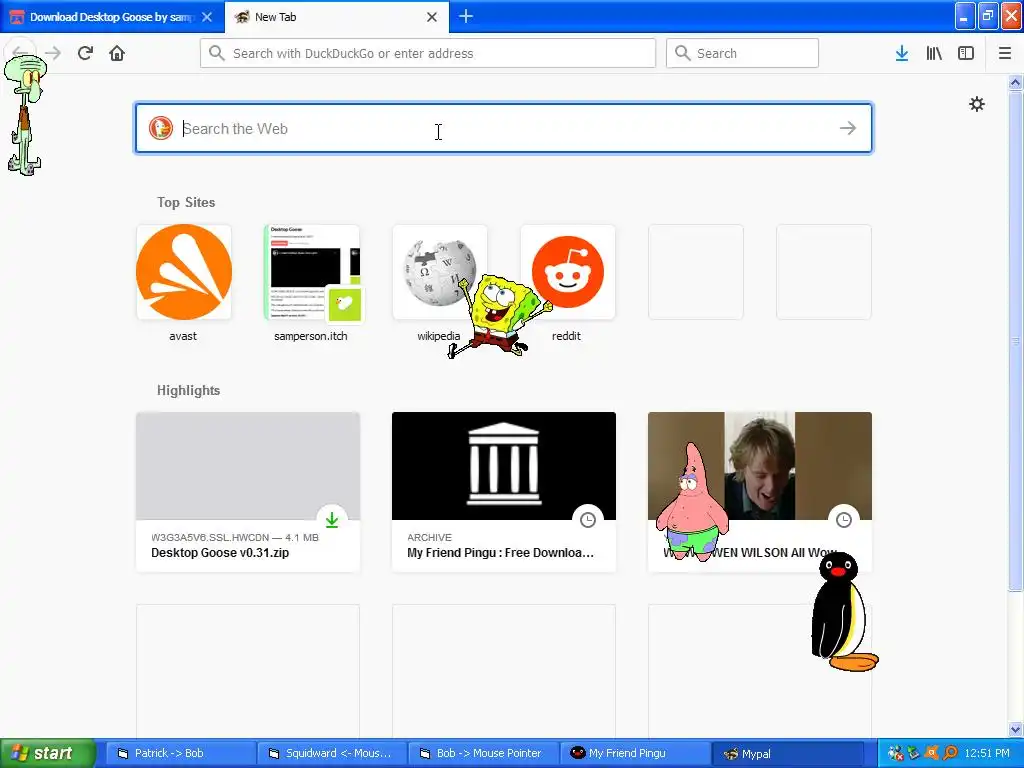Click the 12:51 PM system clock
This screenshot has width=1024, height=768.
pos(987,753)
